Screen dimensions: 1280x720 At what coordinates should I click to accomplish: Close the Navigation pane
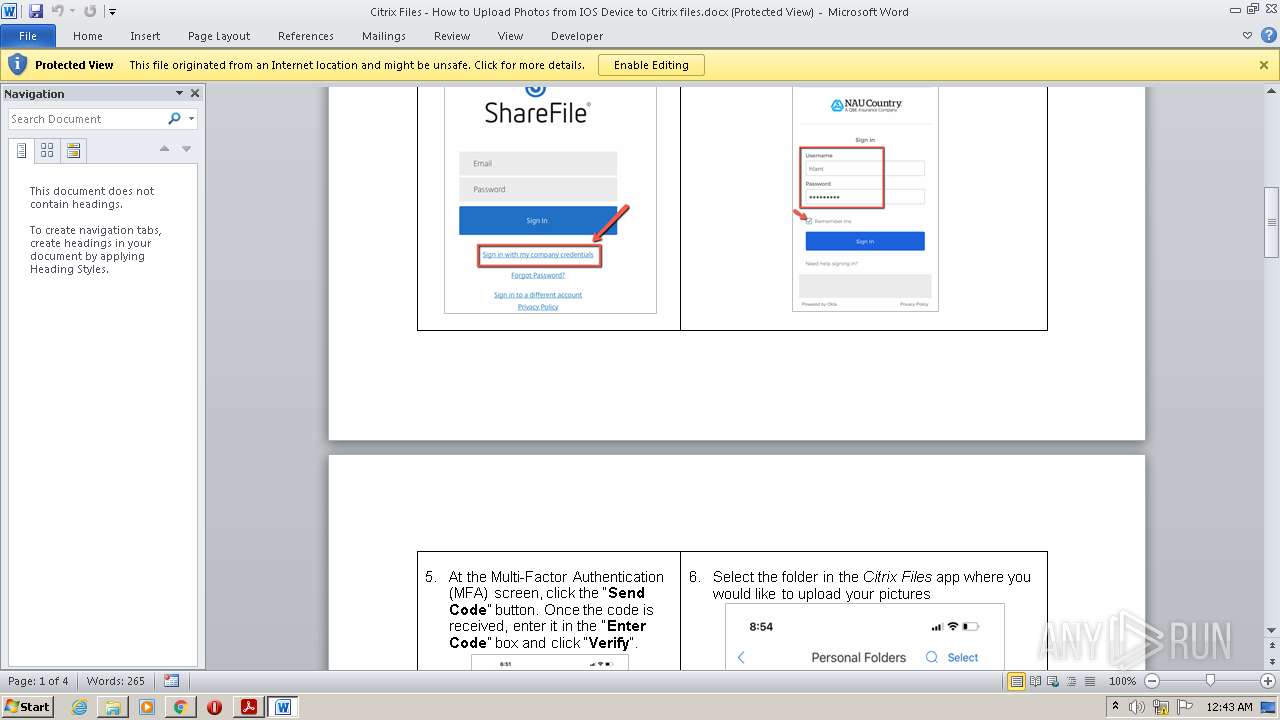point(195,93)
